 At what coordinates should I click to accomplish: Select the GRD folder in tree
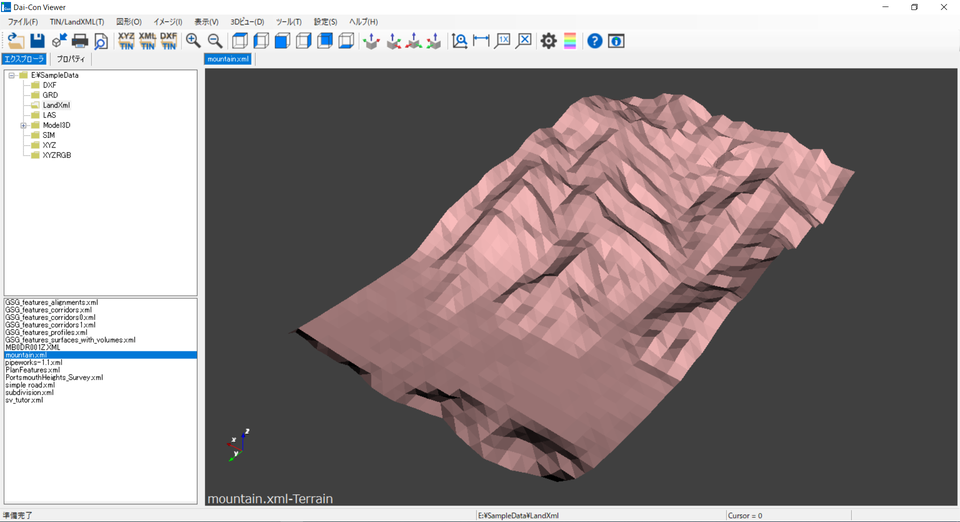tap(50, 95)
